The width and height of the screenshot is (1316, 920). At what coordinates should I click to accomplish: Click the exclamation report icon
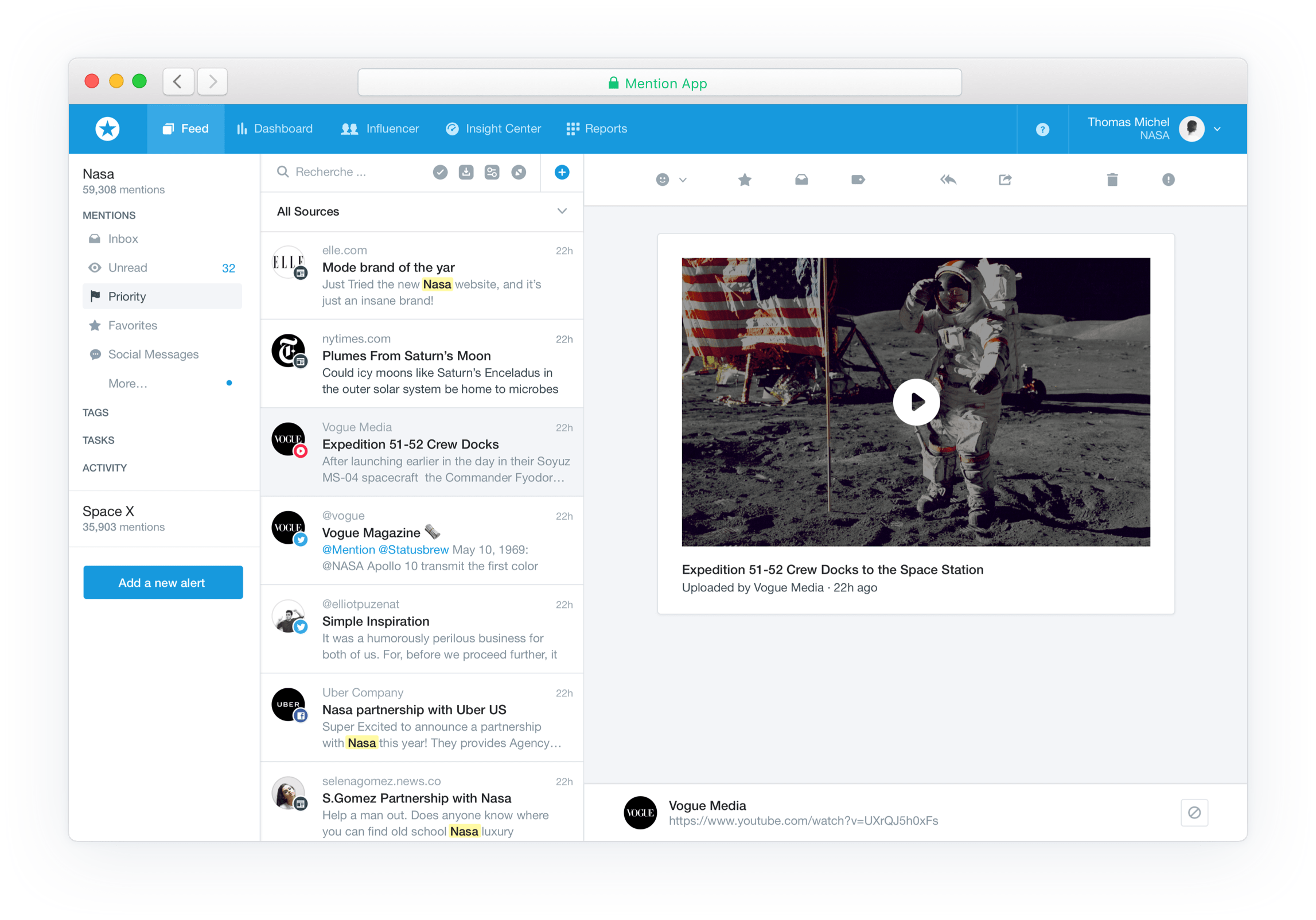[x=1168, y=180]
